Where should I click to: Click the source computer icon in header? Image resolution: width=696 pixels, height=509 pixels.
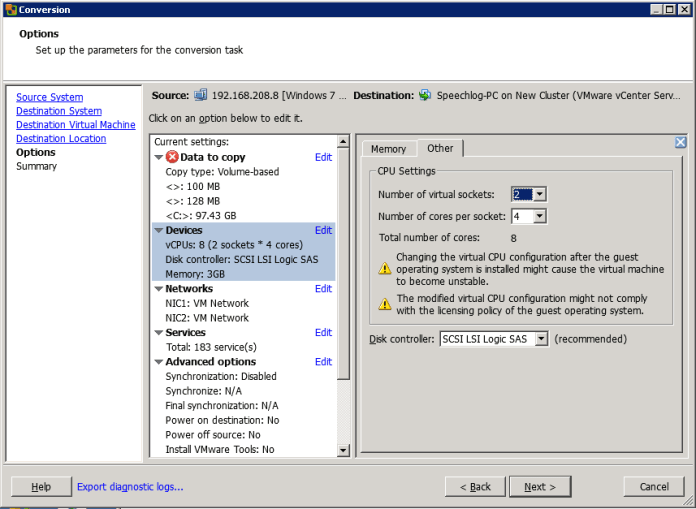click(x=201, y=95)
